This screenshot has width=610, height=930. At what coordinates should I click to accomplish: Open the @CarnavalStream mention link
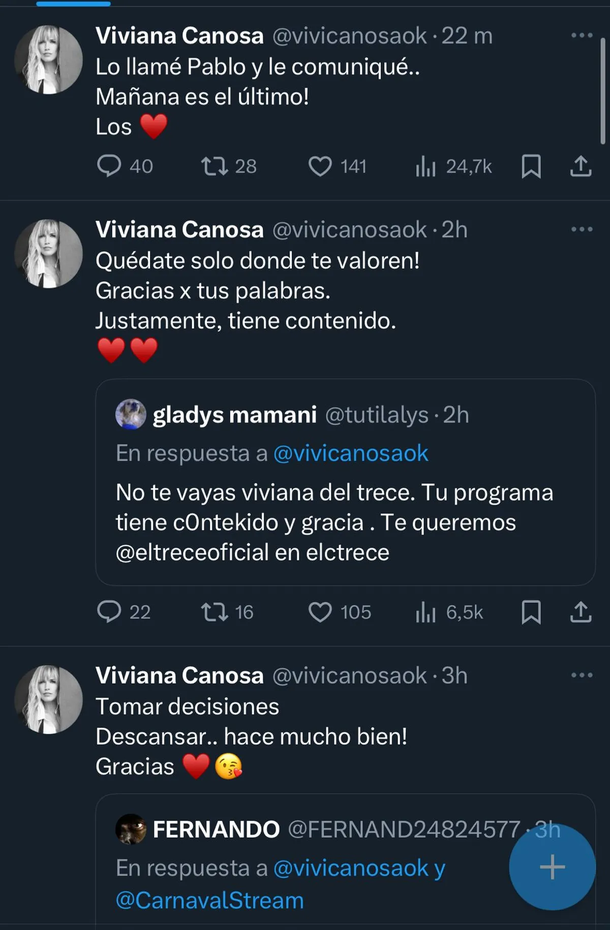pyautogui.click(x=210, y=900)
